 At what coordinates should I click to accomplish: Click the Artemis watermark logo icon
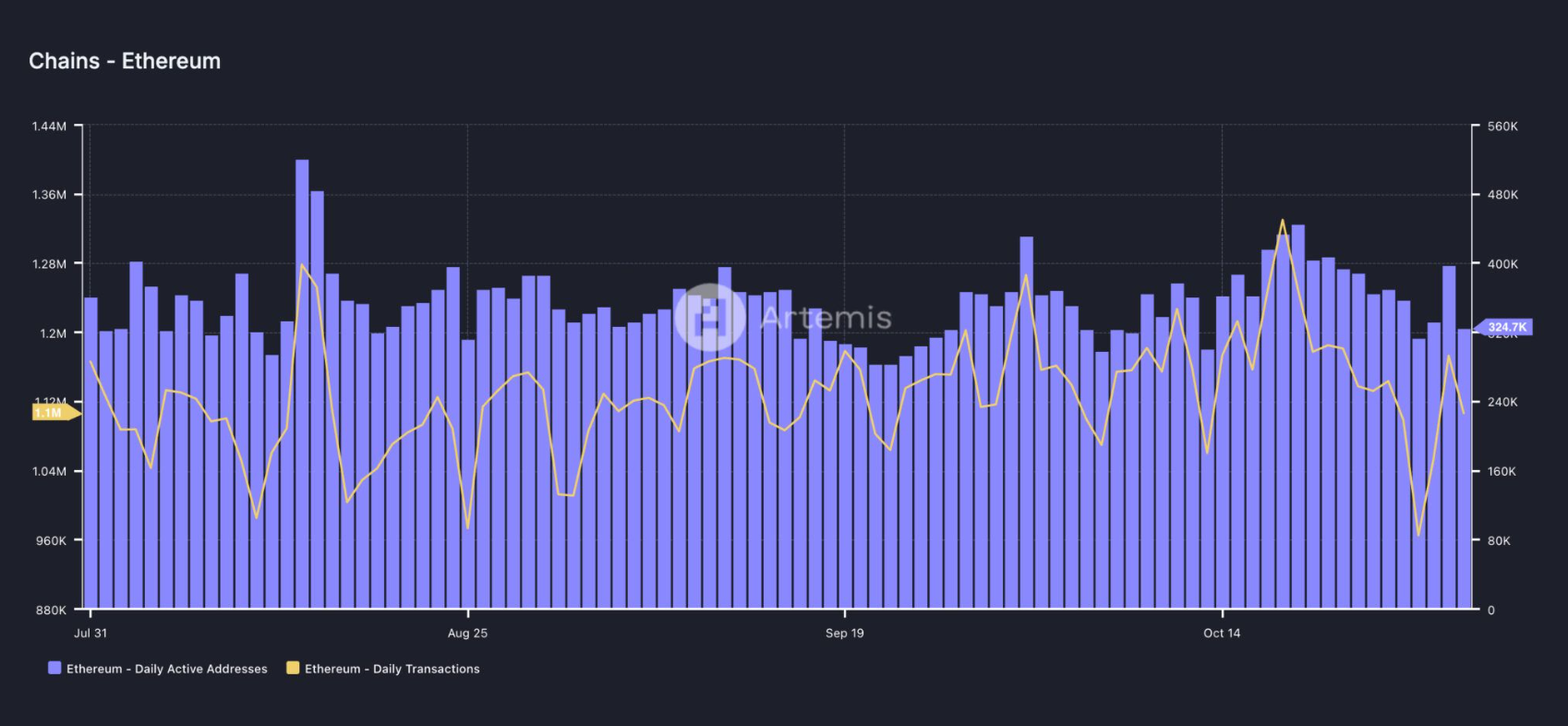tap(709, 318)
